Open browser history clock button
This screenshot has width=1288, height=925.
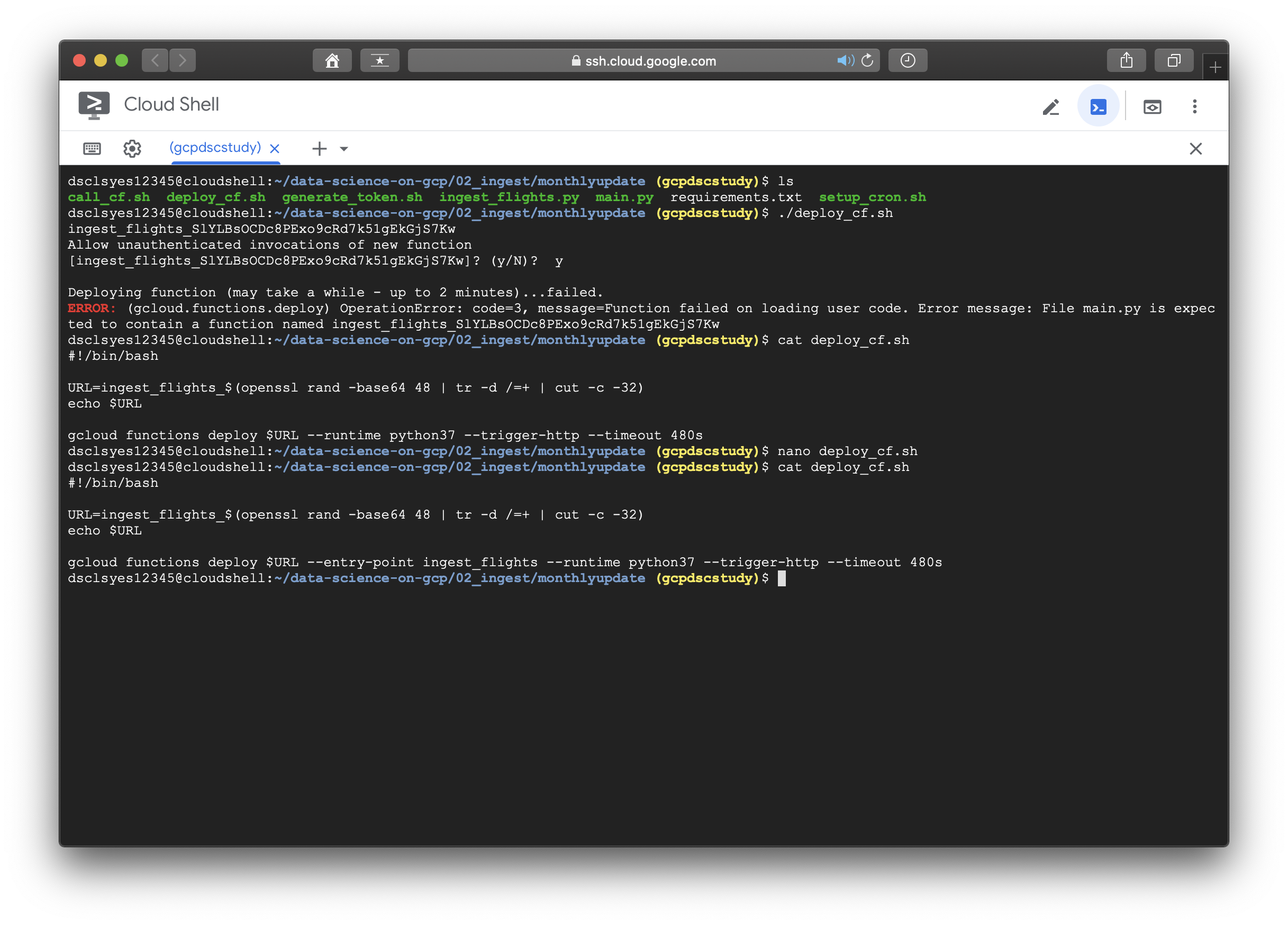[908, 61]
